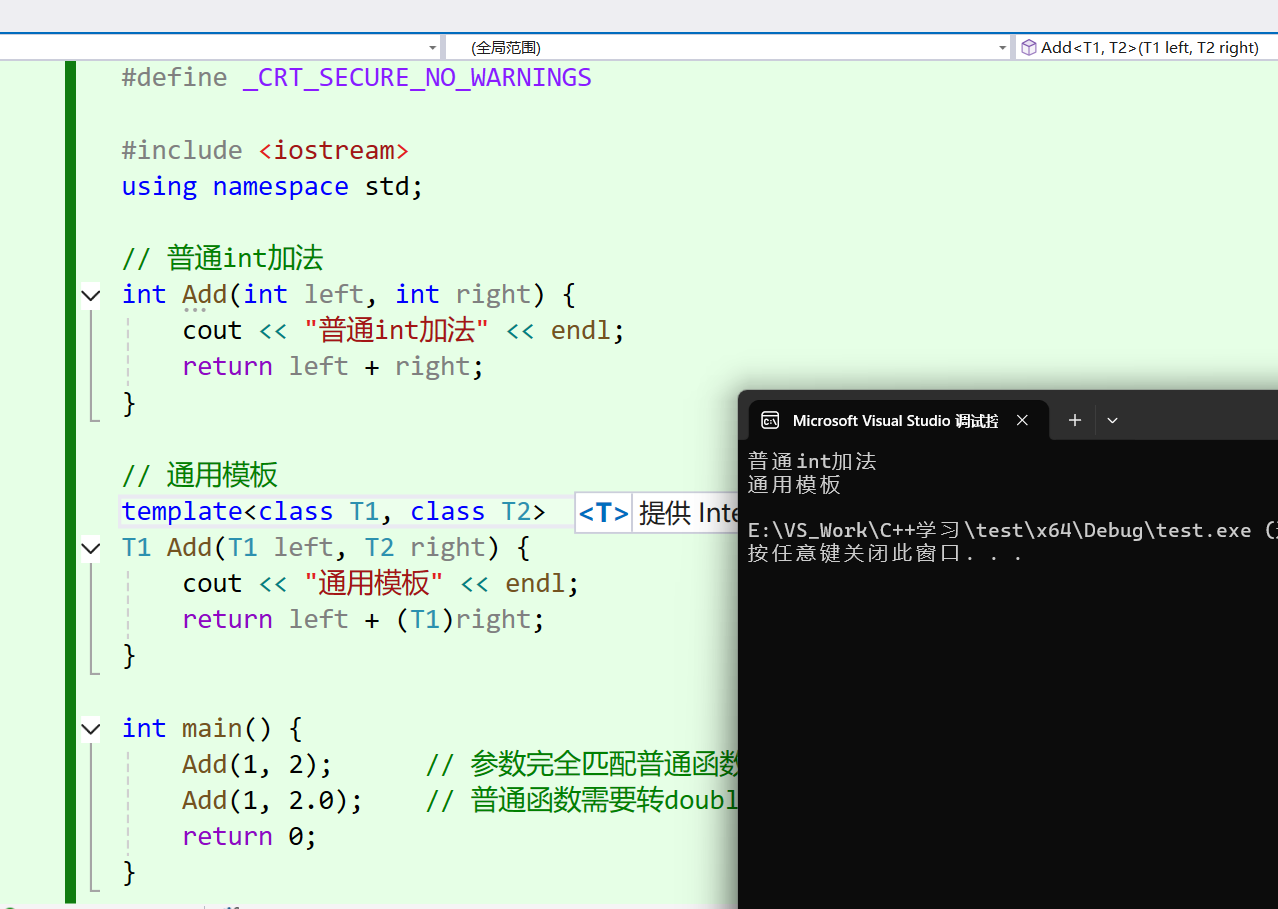1278x909 pixels.
Task: Click console output line 普通int加法
Action: coord(812,461)
